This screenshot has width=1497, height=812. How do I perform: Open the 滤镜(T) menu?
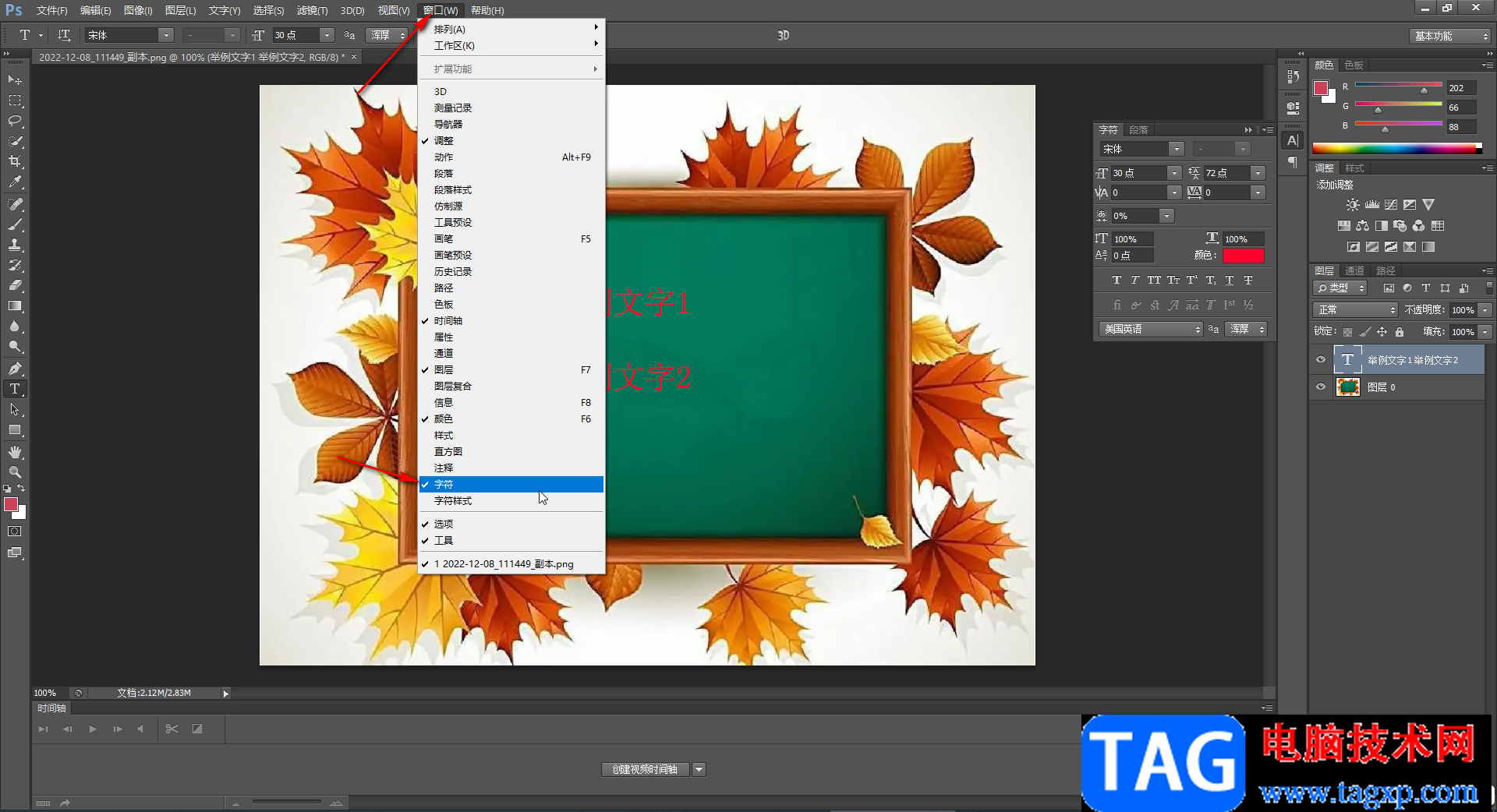312,10
